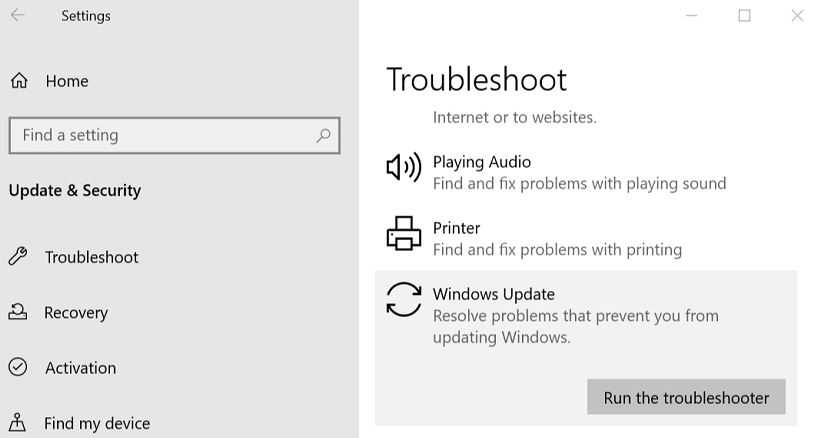816x438 pixels.
Task: Expand the Playing Audio troubleshooter entry
Action: [580, 172]
